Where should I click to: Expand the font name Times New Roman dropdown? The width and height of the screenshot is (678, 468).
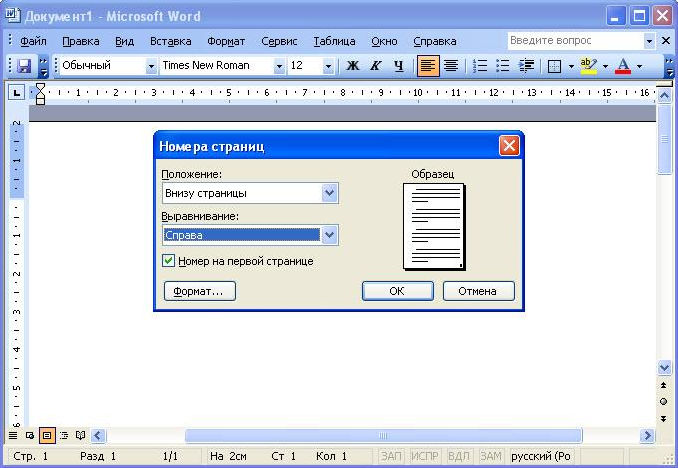pyautogui.click(x=279, y=66)
